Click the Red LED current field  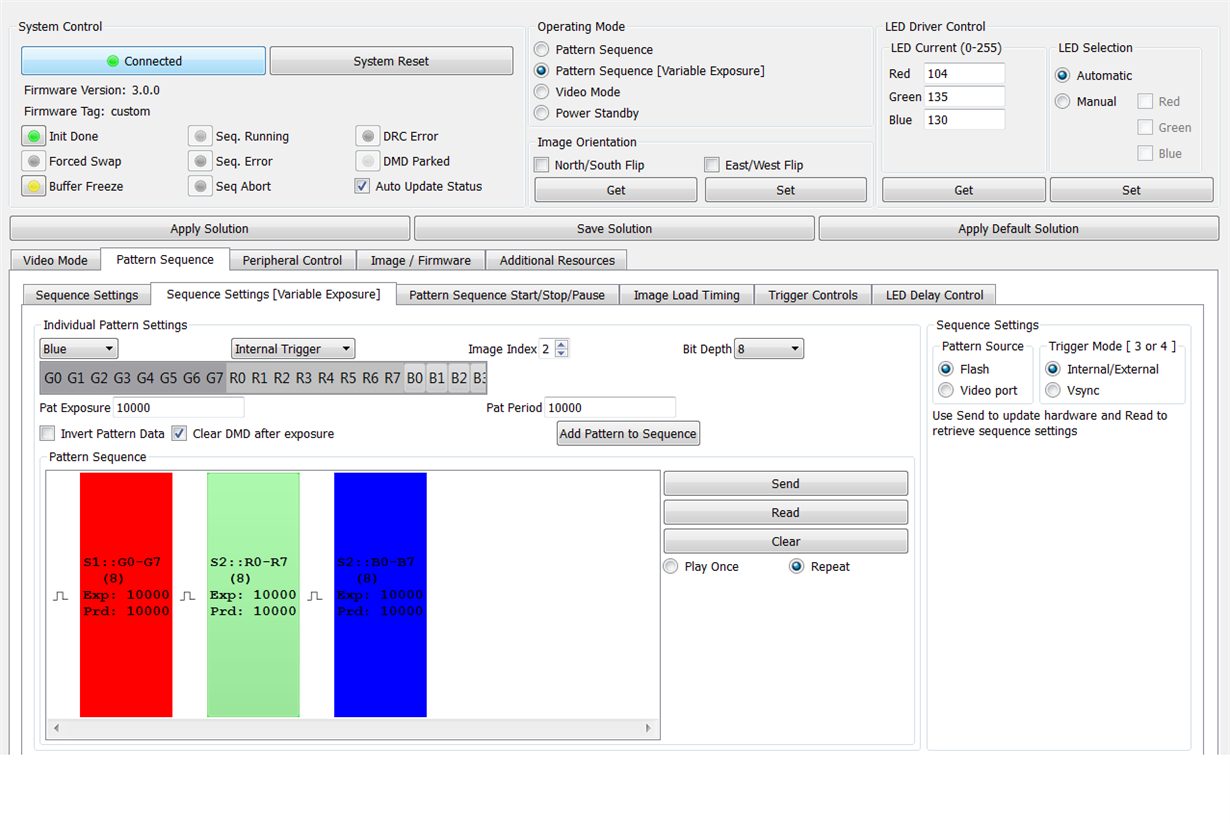(x=964, y=73)
